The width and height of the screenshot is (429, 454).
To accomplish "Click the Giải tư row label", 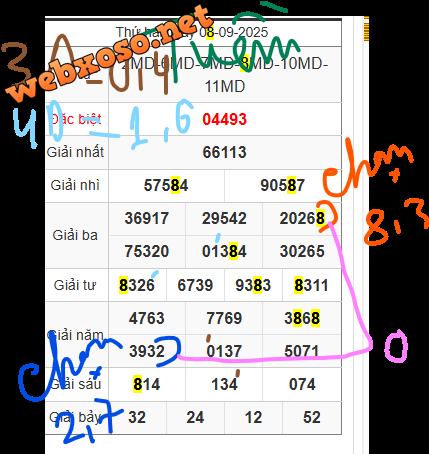I will point(75,285).
